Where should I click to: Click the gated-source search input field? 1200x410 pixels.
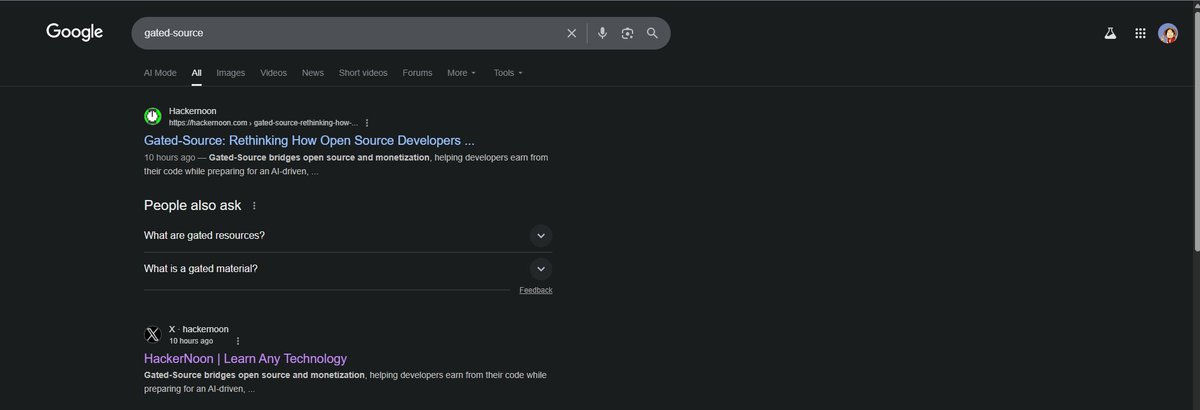350,33
